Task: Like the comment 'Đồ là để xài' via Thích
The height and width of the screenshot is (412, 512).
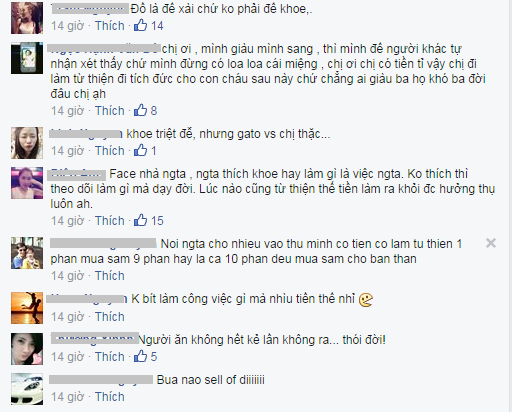Action: click(110, 26)
